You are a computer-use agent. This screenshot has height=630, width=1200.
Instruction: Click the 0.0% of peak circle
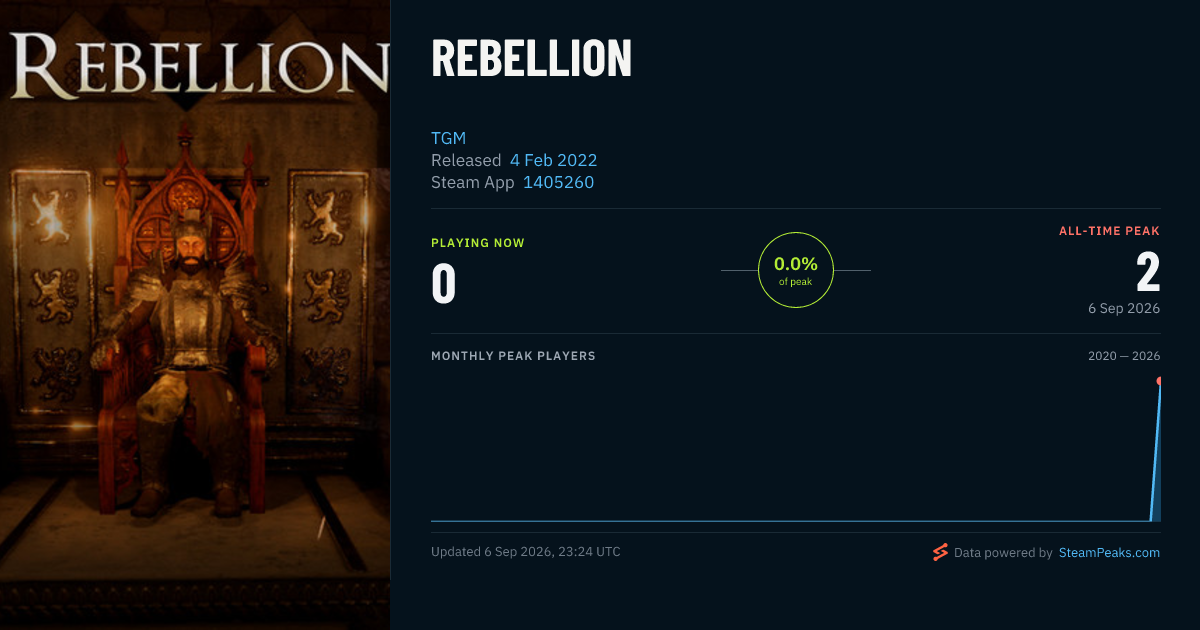[x=796, y=270]
